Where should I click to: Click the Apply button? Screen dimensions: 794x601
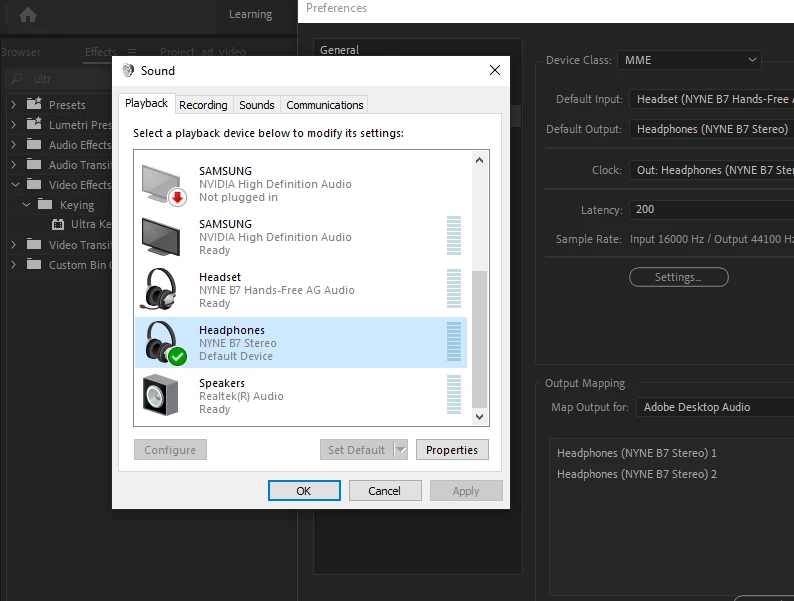click(x=466, y=491)
